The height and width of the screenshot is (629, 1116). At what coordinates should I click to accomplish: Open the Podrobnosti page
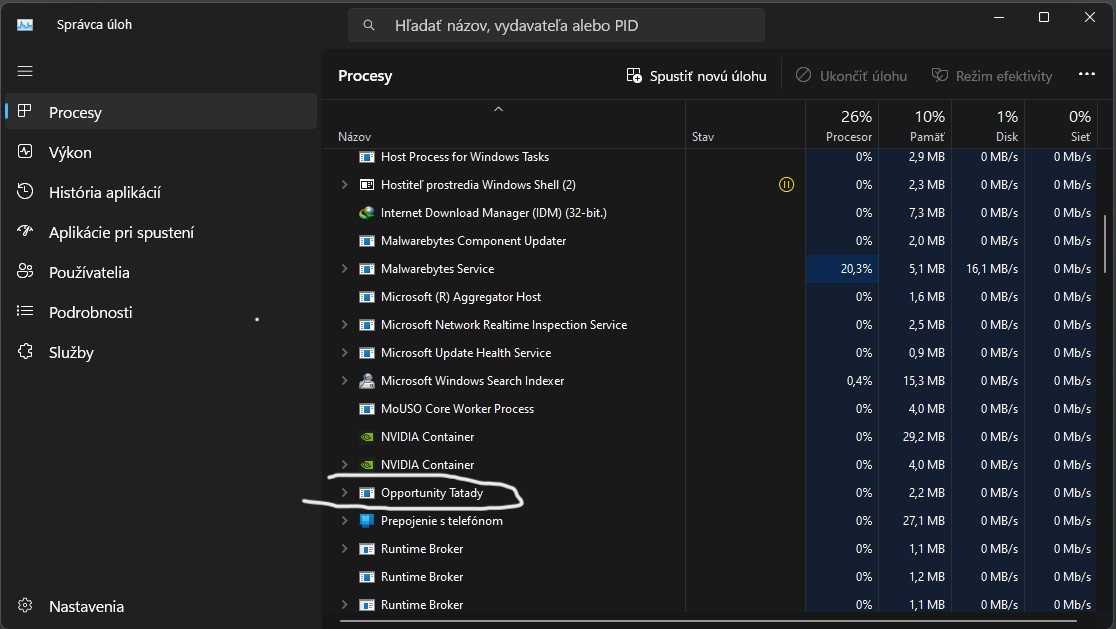(x=161, y=312)
